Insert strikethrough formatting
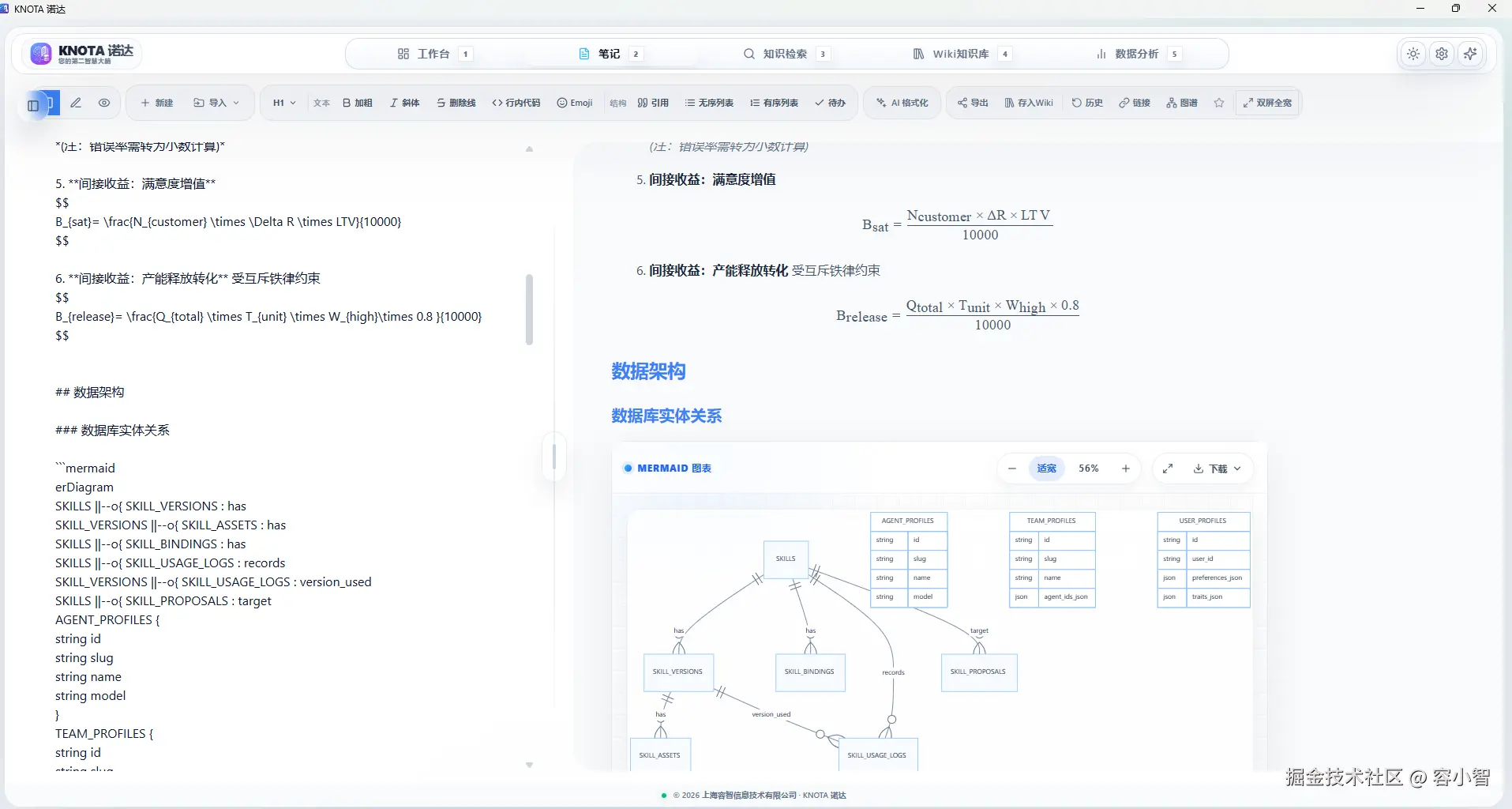Image resolution: width=1512 pixels, height=809 pixels. click(x=456, y=103)
